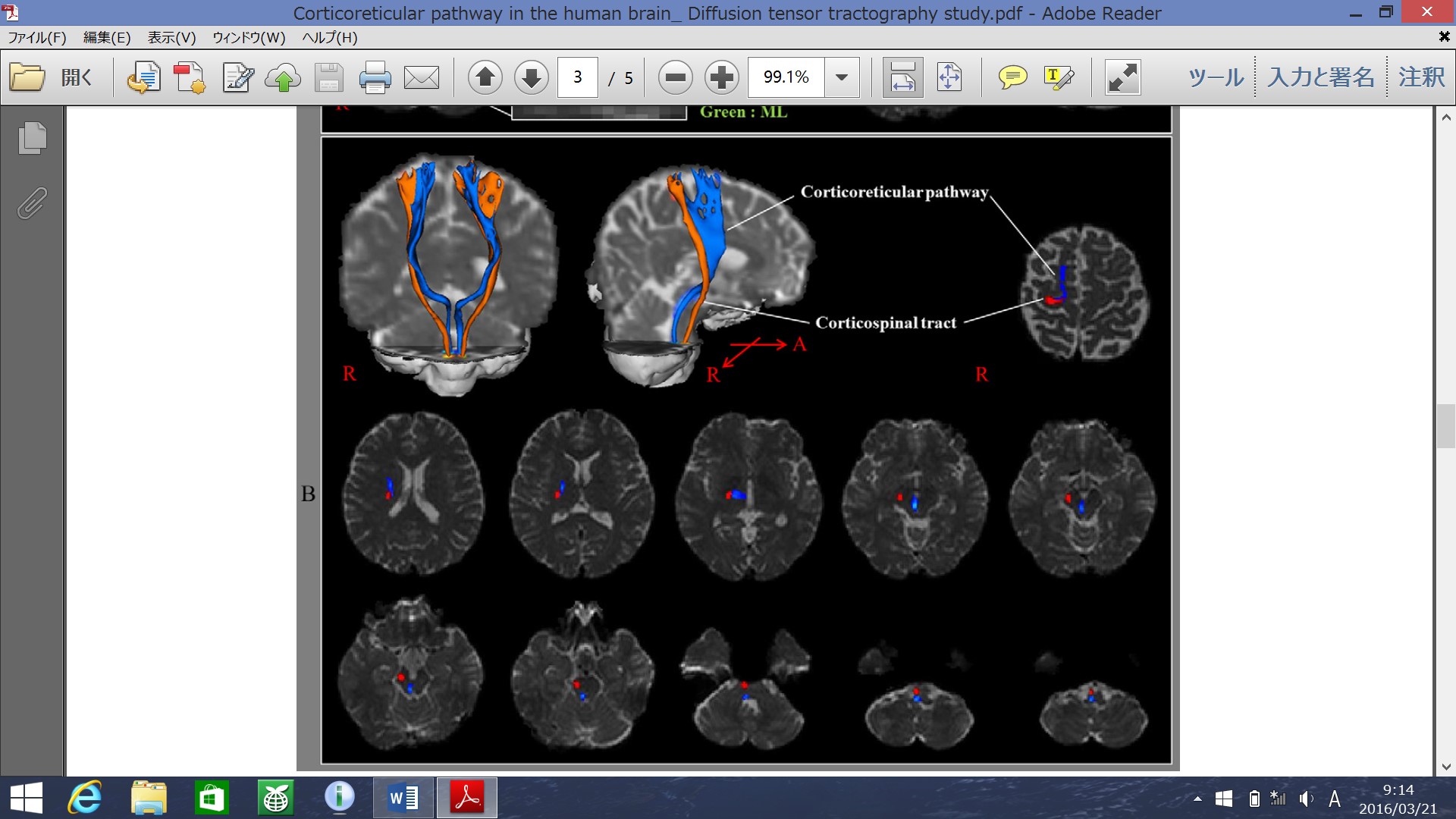
Task: Switch to Word on the taskbar
Action: point(403,798)
